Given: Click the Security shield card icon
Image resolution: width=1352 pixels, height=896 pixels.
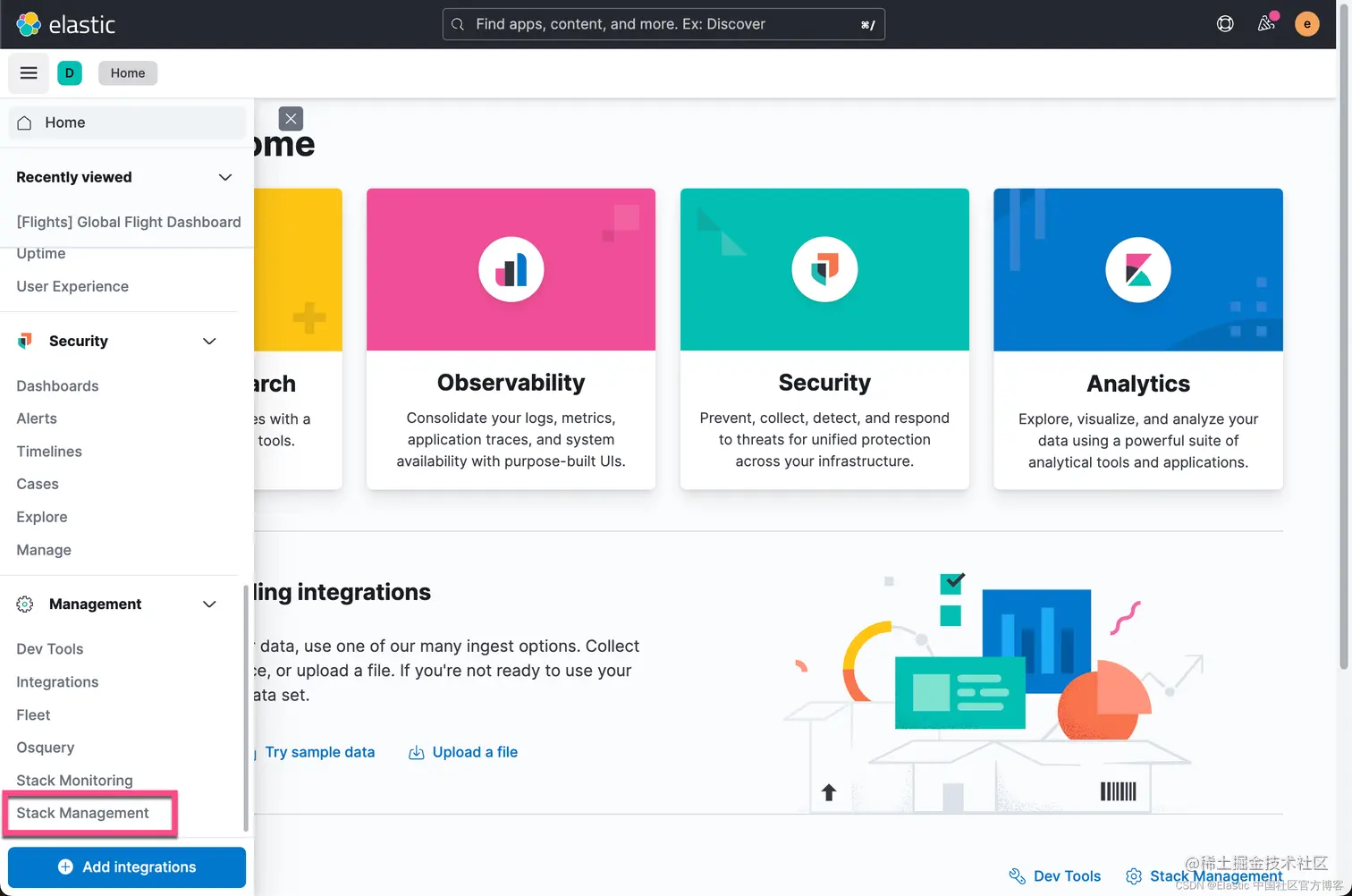Looking at the screenshot, I should (824, 269).
